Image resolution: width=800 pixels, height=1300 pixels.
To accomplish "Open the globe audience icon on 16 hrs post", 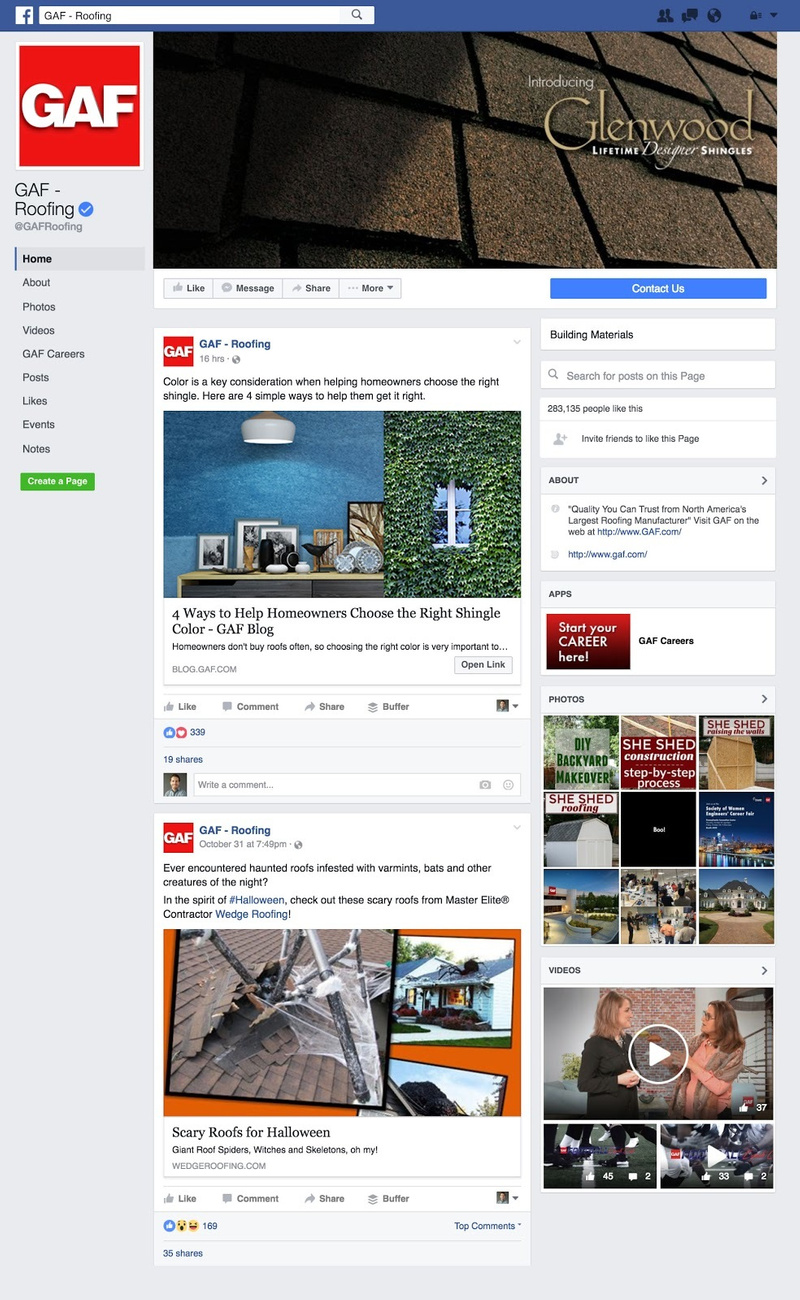I will pyautogui.click(x=236, y=359).
